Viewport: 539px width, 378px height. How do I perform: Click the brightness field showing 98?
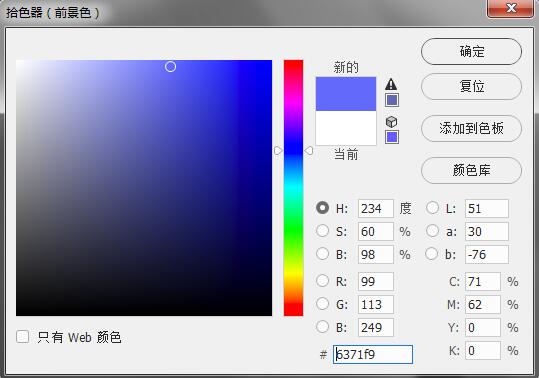[x=376, y=255]
